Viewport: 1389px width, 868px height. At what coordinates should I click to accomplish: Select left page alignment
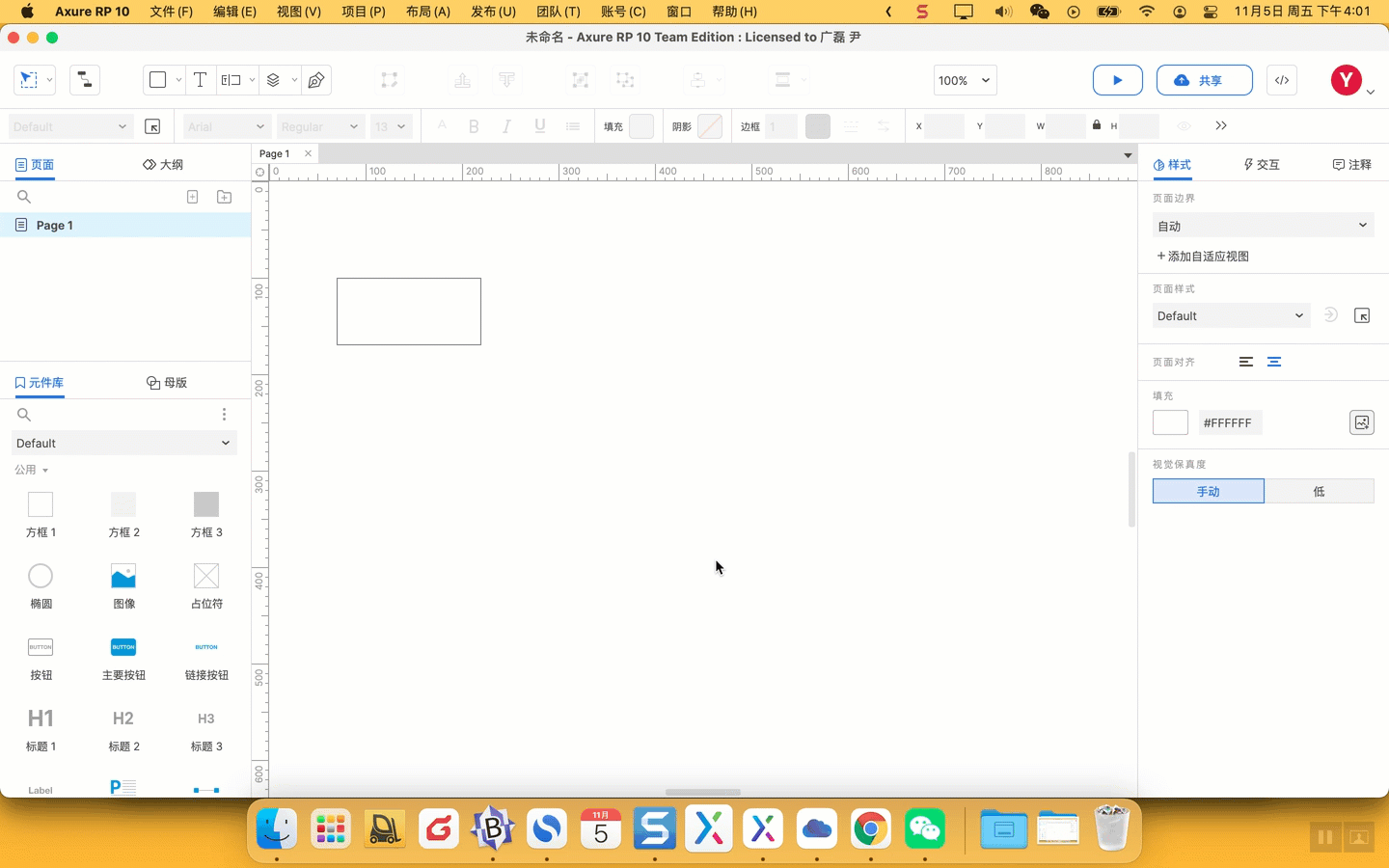tap(1246, 362)
